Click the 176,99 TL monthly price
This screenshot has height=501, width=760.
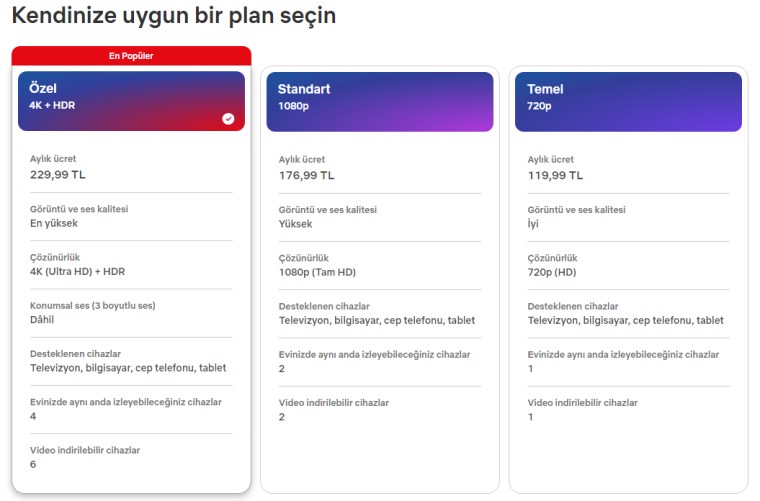tap(306, 175)
